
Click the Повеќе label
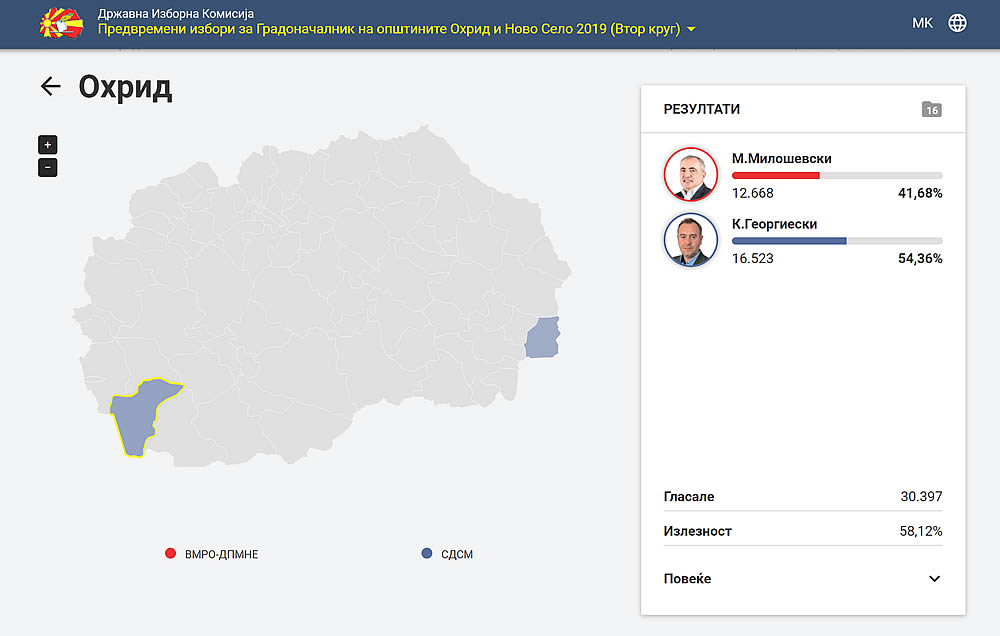coord(688,579)
